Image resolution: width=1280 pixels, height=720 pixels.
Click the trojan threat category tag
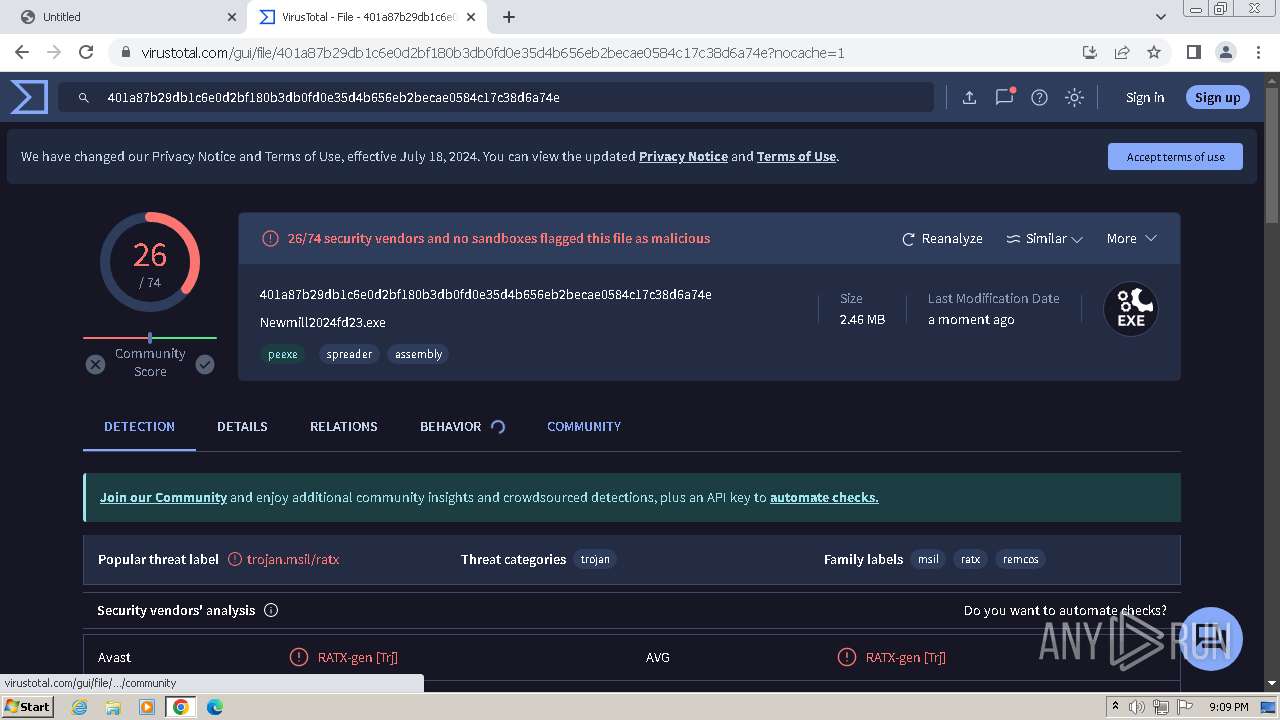click(595, 559)
